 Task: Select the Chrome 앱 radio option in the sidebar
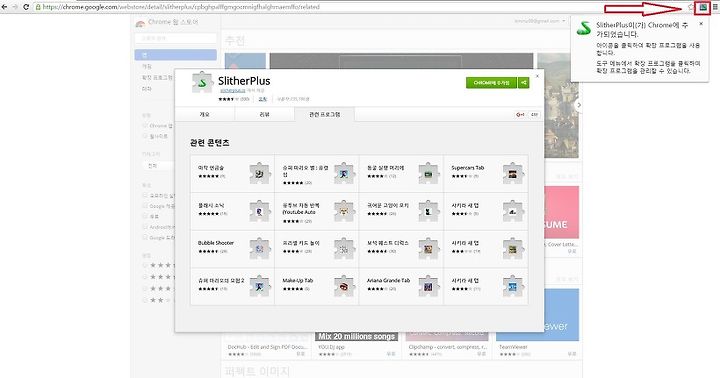click(145, 125)
